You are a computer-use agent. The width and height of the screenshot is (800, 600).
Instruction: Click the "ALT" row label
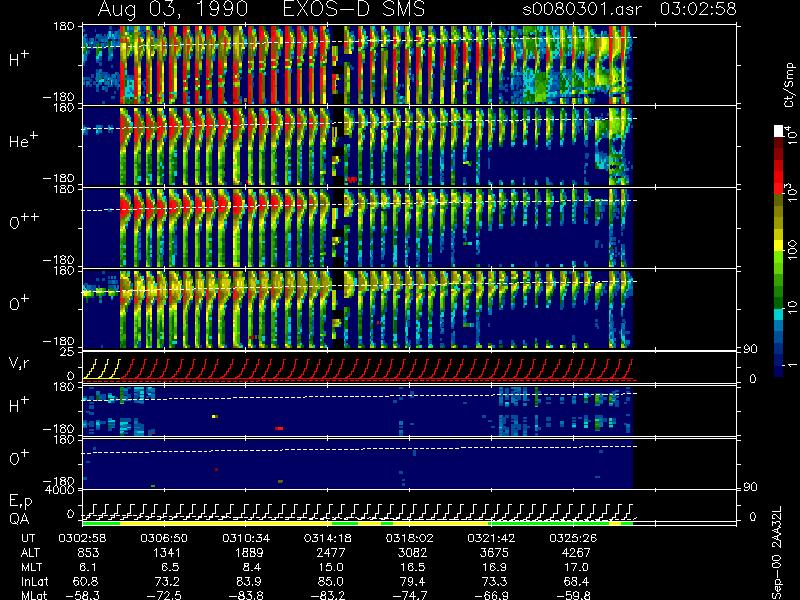click(30, 553)
